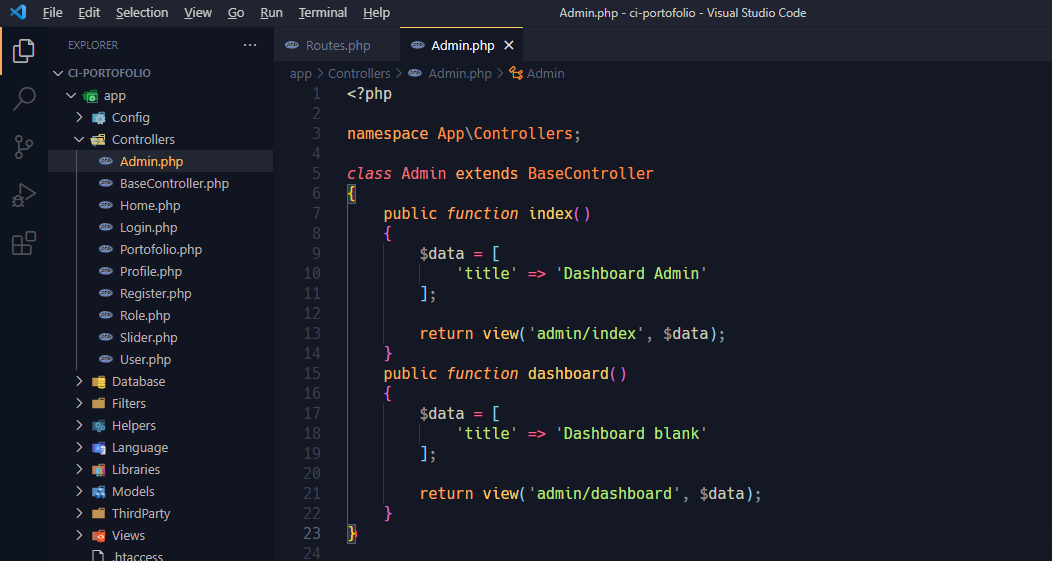Open BaseController.php in the explorer
Screen dimensions: 1052x561
pos(174,183)
